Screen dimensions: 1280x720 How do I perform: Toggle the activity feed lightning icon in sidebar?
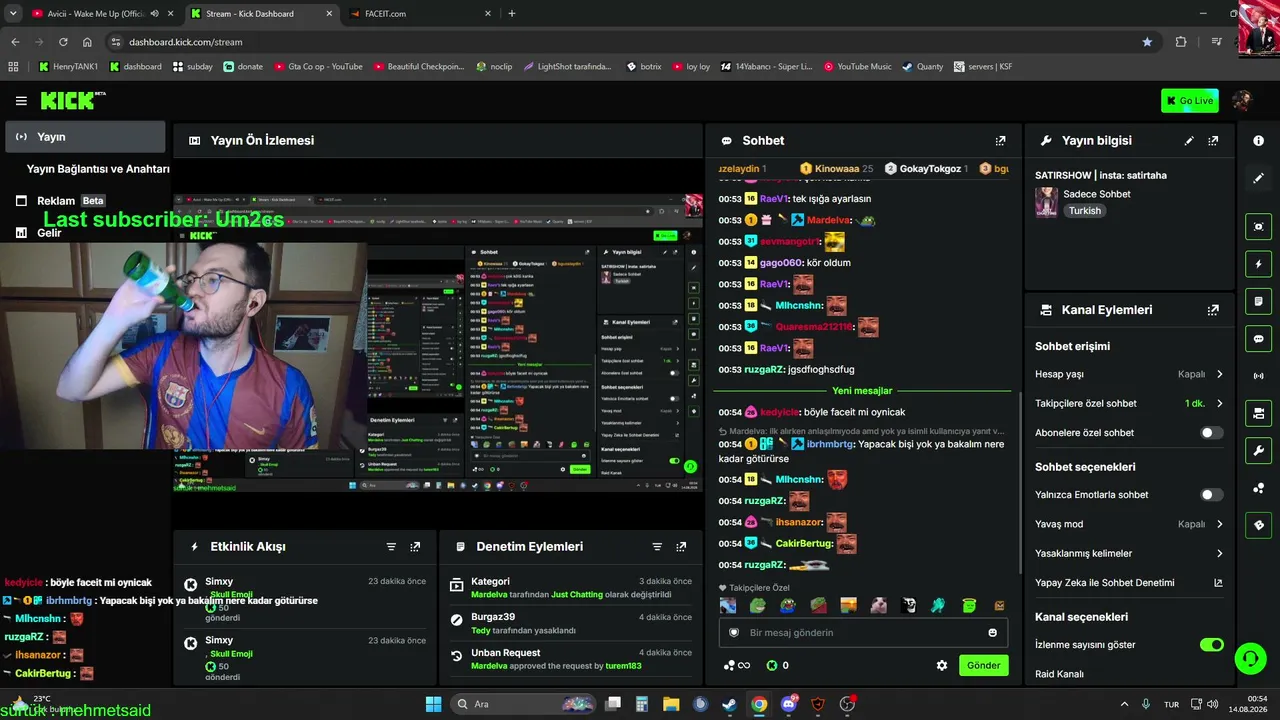1258,264
